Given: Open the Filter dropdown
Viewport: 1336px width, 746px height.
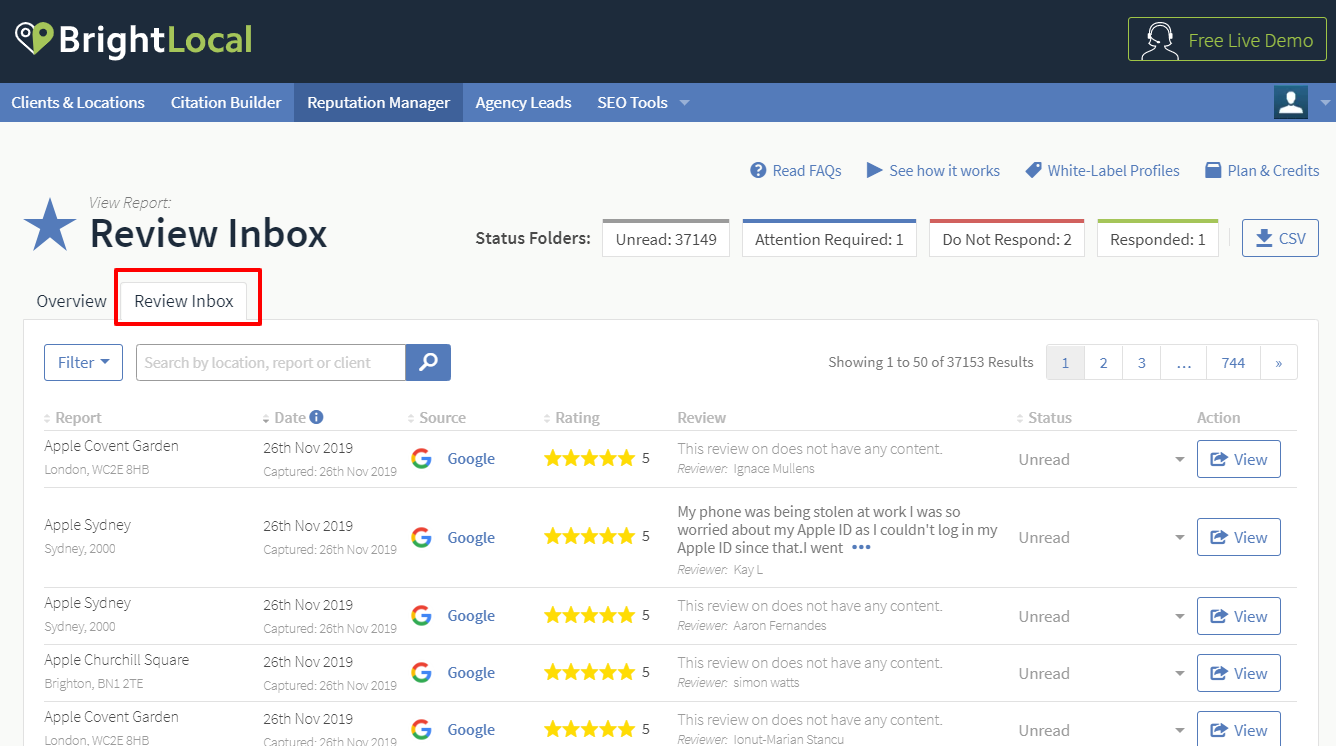Looking at the screenshot, I should (83, 362).
